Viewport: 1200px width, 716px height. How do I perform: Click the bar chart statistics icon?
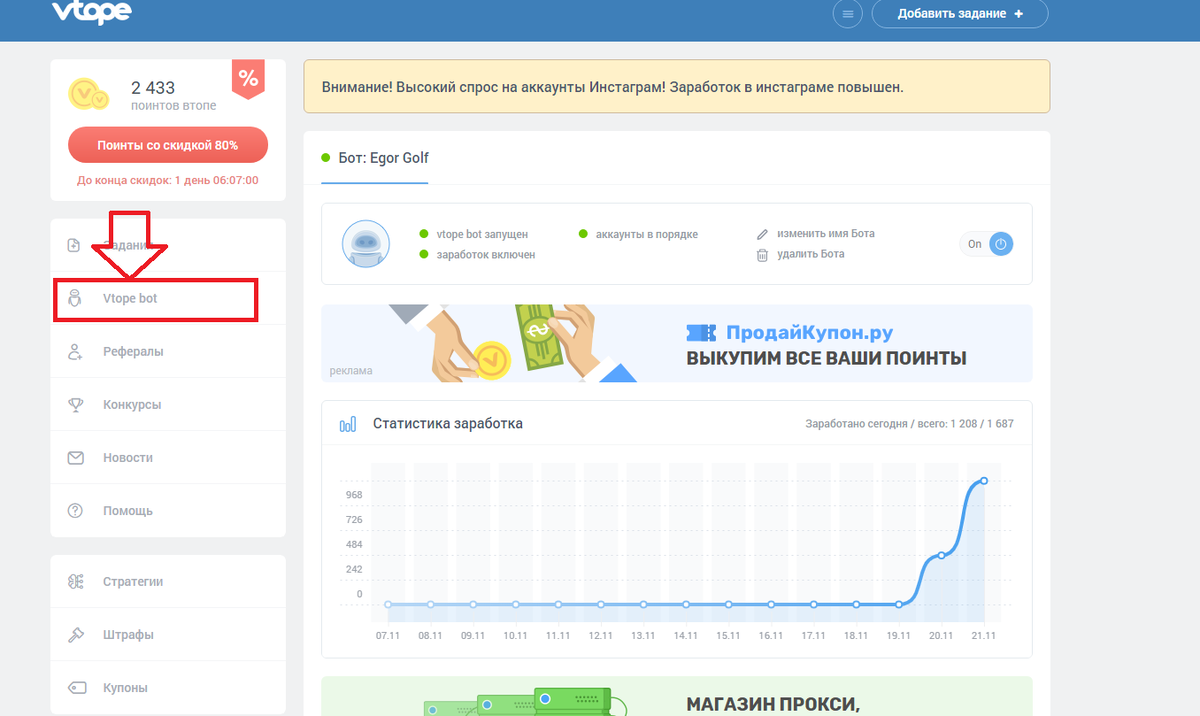(x=348, y=424)
